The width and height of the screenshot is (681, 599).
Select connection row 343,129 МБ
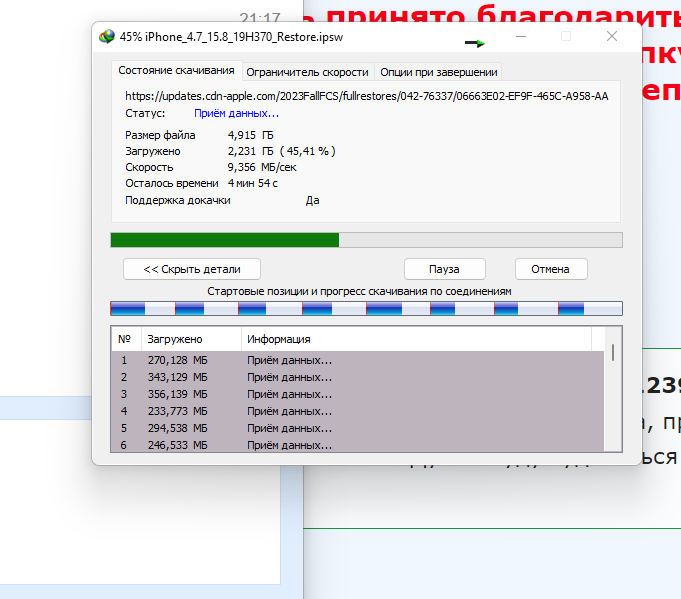tap(358, 377)
